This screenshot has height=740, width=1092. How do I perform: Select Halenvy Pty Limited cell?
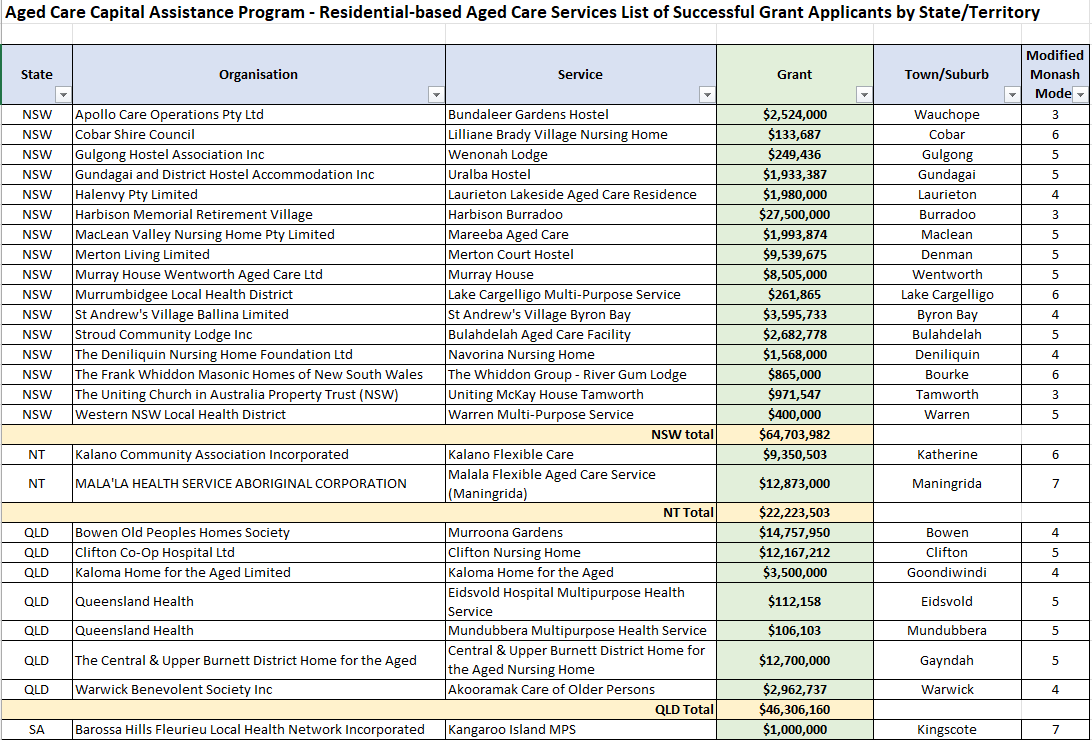258,194
